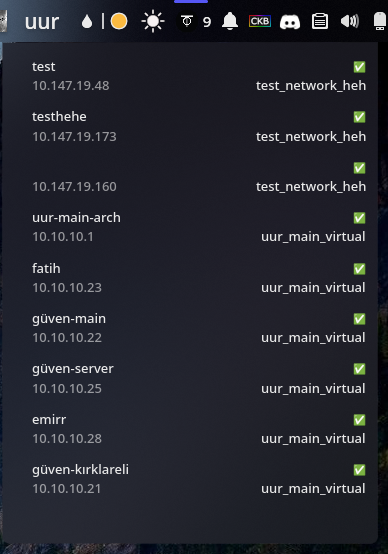Toggle the checkmark for güven-kırklareli
The image size is (388, 554).
tap(359, 470)
